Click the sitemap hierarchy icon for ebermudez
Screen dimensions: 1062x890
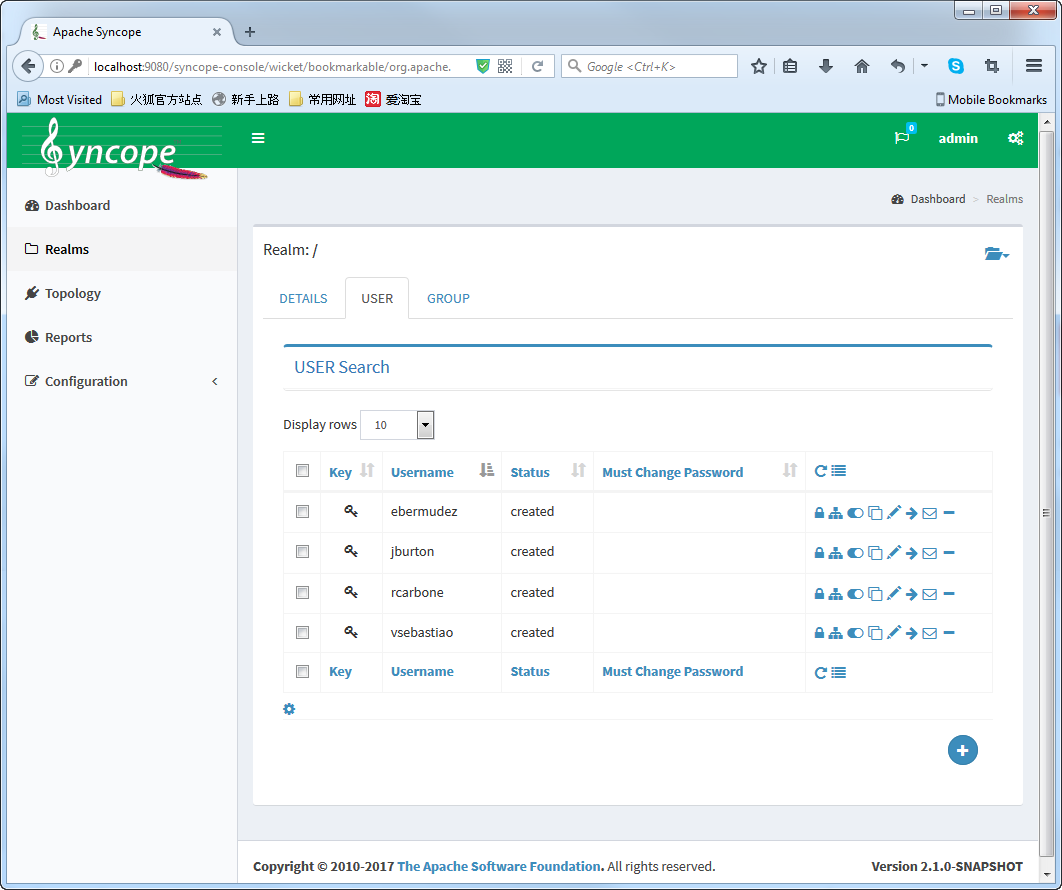click(x=835, y=513)
